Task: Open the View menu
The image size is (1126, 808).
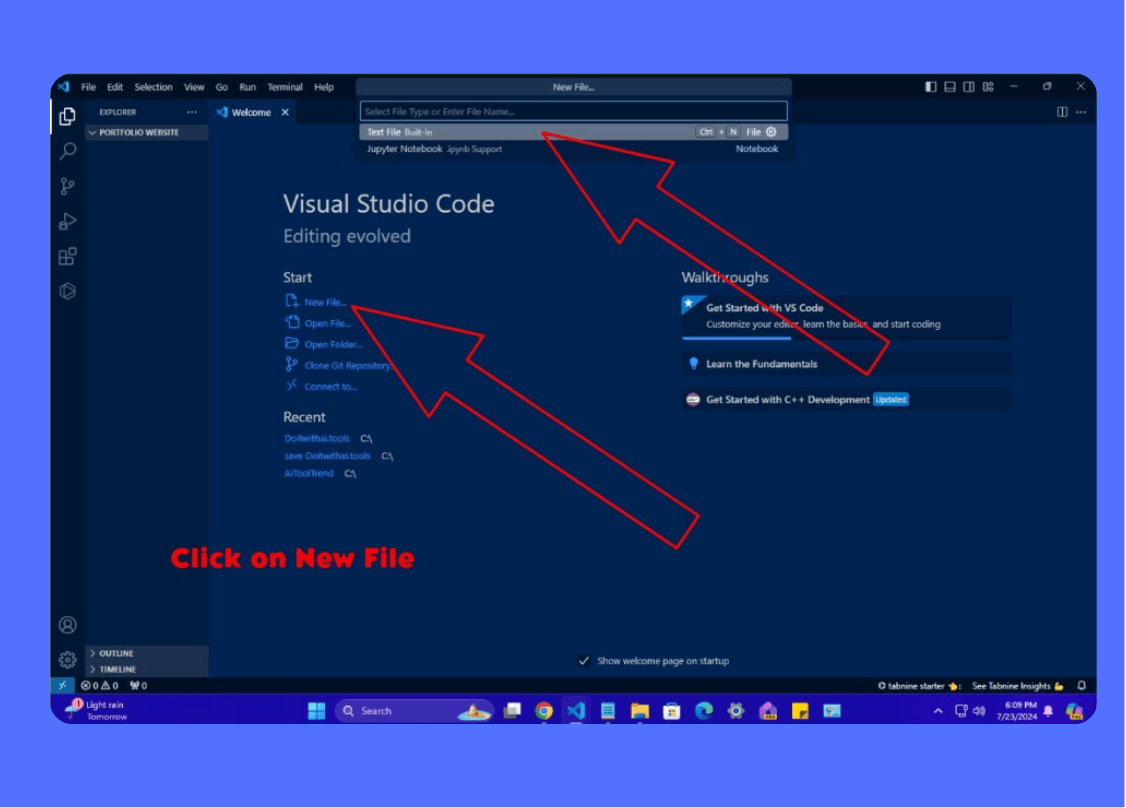Action: click(x=194, y=87)
